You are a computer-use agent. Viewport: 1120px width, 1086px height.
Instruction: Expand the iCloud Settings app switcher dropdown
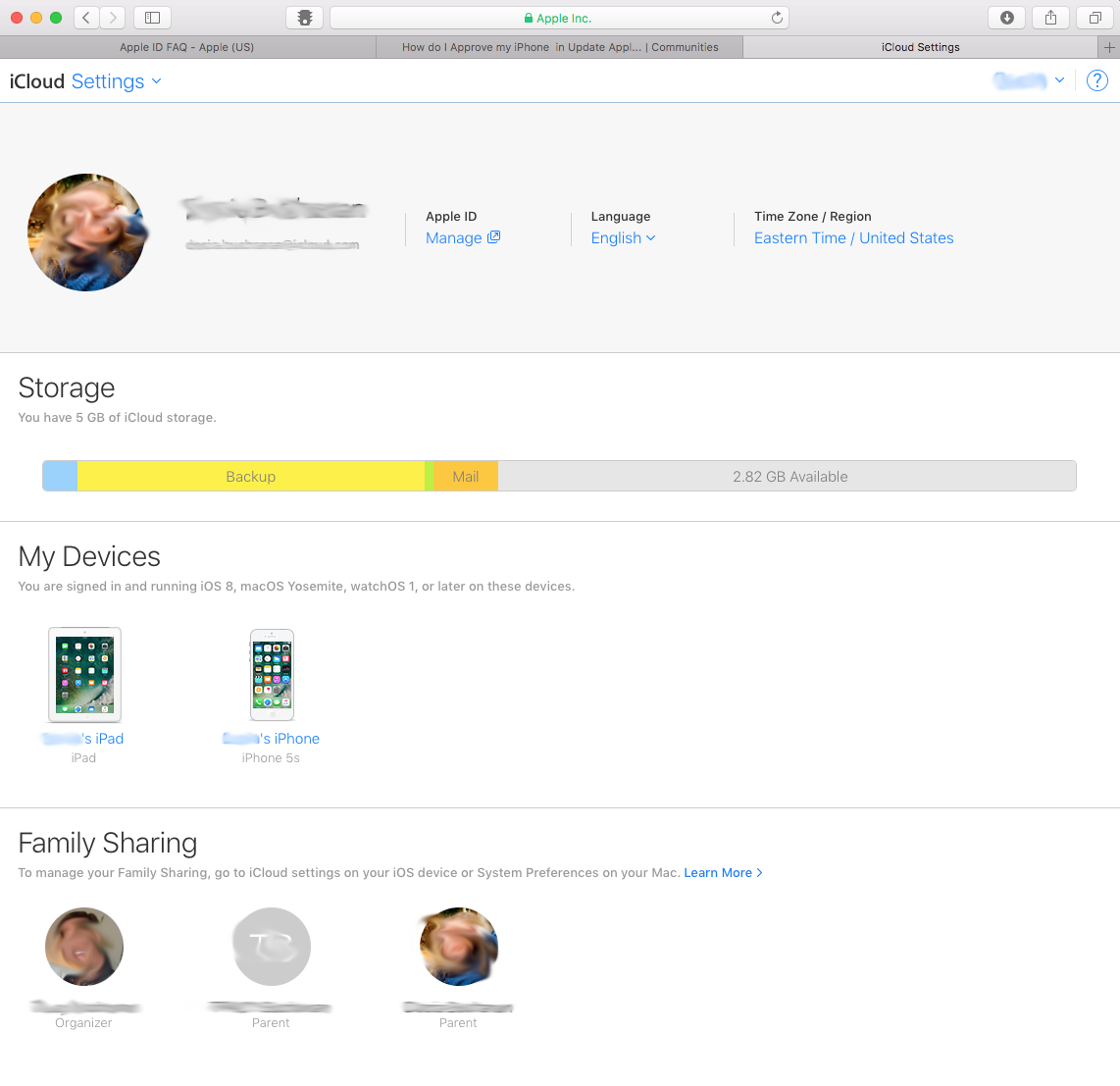117,81
